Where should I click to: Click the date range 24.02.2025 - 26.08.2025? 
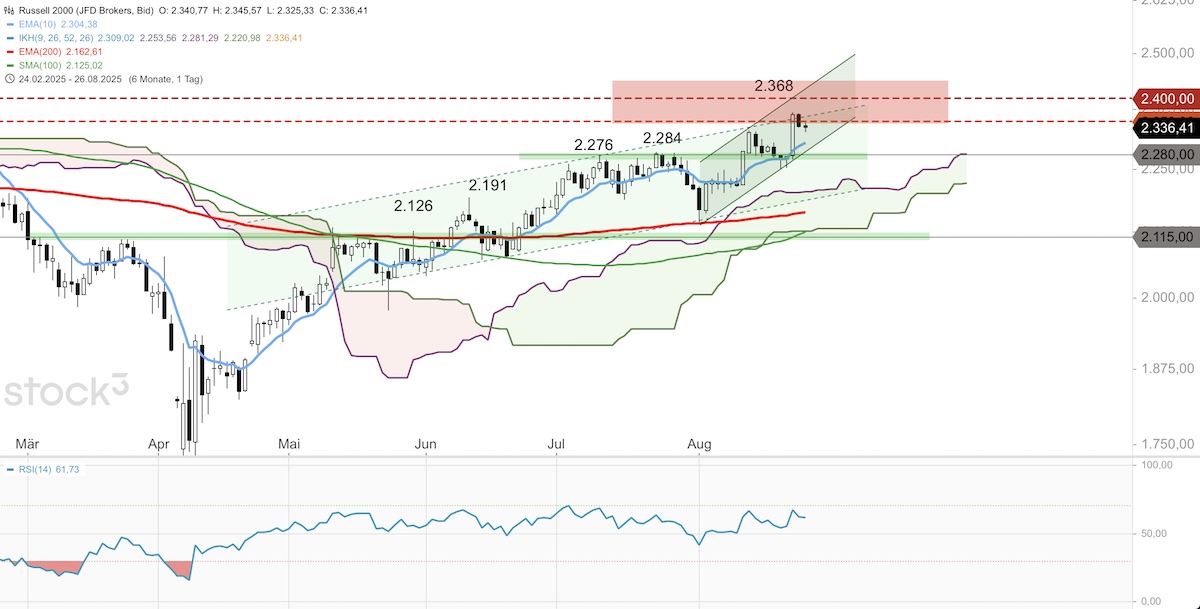70,79
